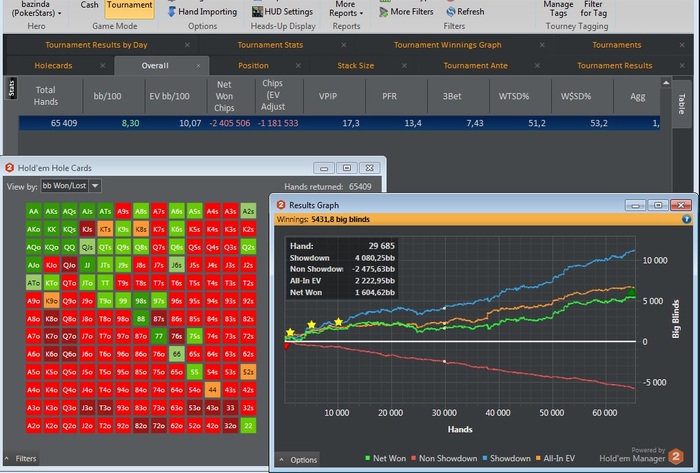Toggle Non Showdown legend item
Screen dimensions: 700x473
point(444,458)
